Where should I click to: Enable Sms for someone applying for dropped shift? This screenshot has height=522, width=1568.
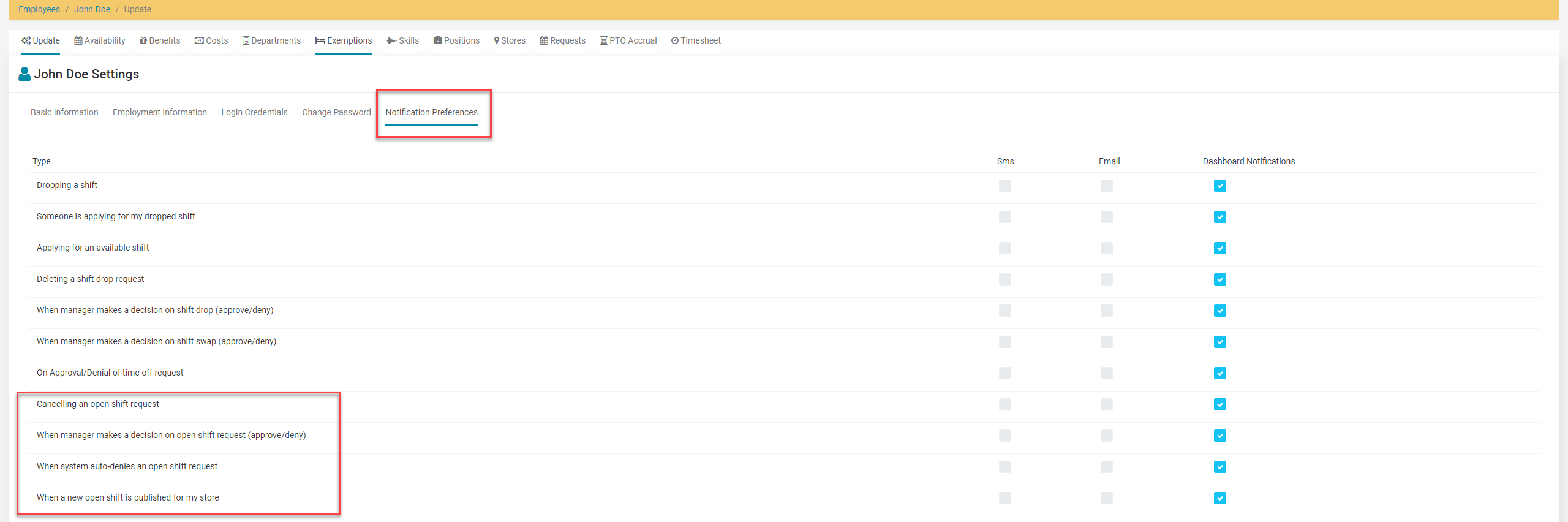pos(1005,217)
